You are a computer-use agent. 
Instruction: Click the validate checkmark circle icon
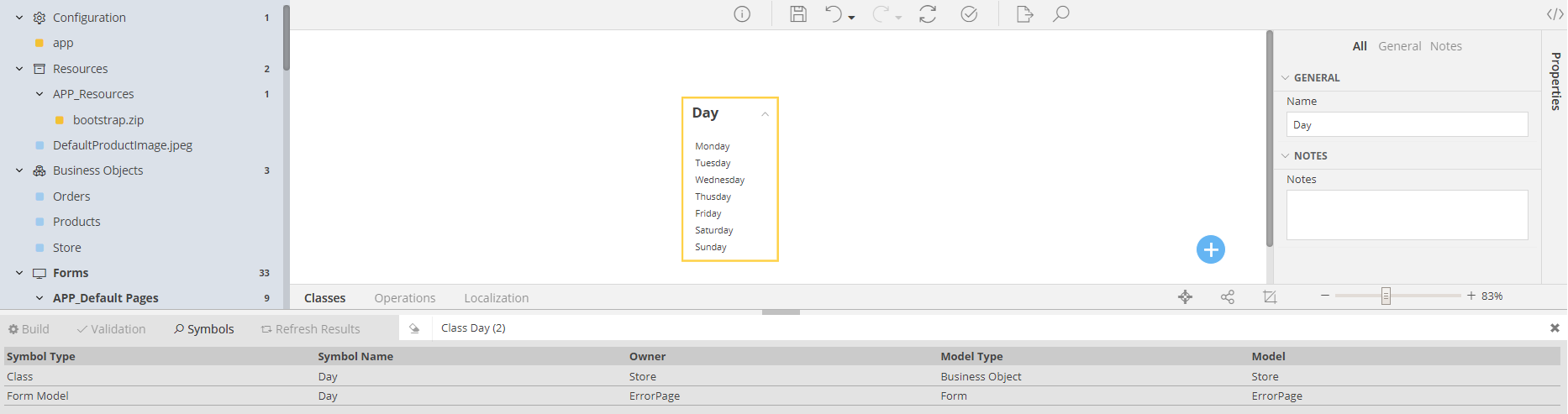969,14
